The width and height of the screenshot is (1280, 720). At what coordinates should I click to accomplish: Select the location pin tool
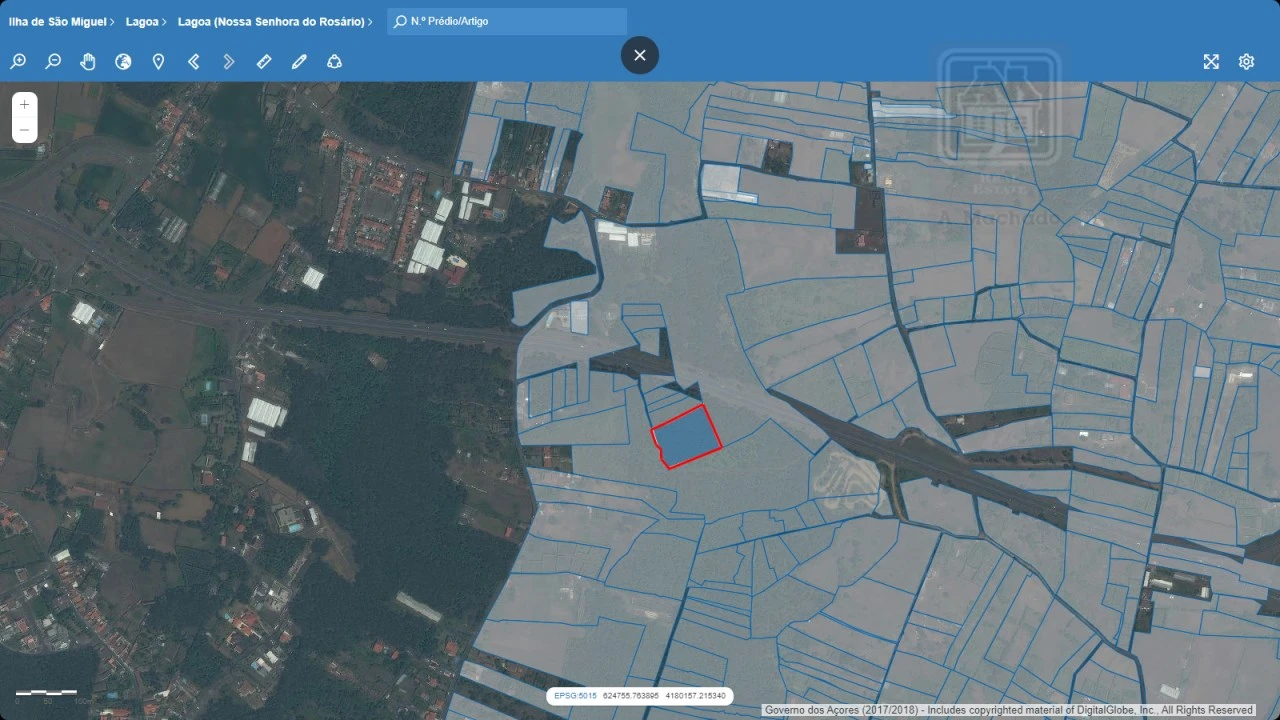click(x=158, y=62)
